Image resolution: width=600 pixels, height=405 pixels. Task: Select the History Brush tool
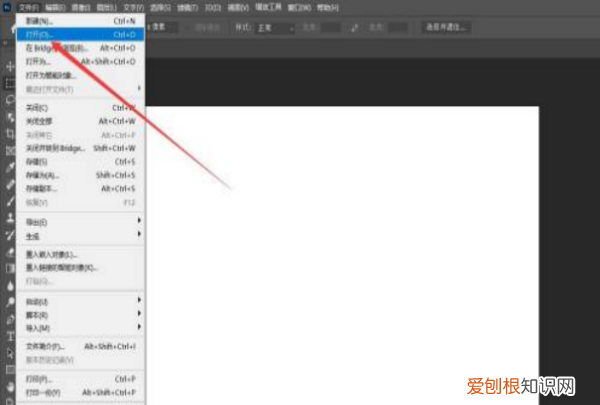(x=10, y=235)
